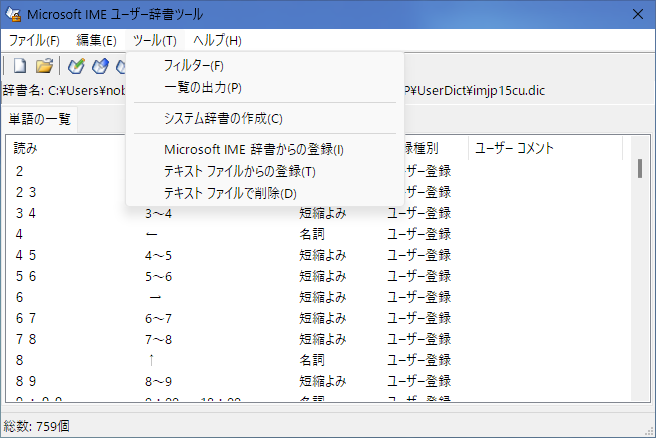This screenshot has width=656, height=438.
Task: Click 短縮よみ in the 8～9 row
Action: 323,381
